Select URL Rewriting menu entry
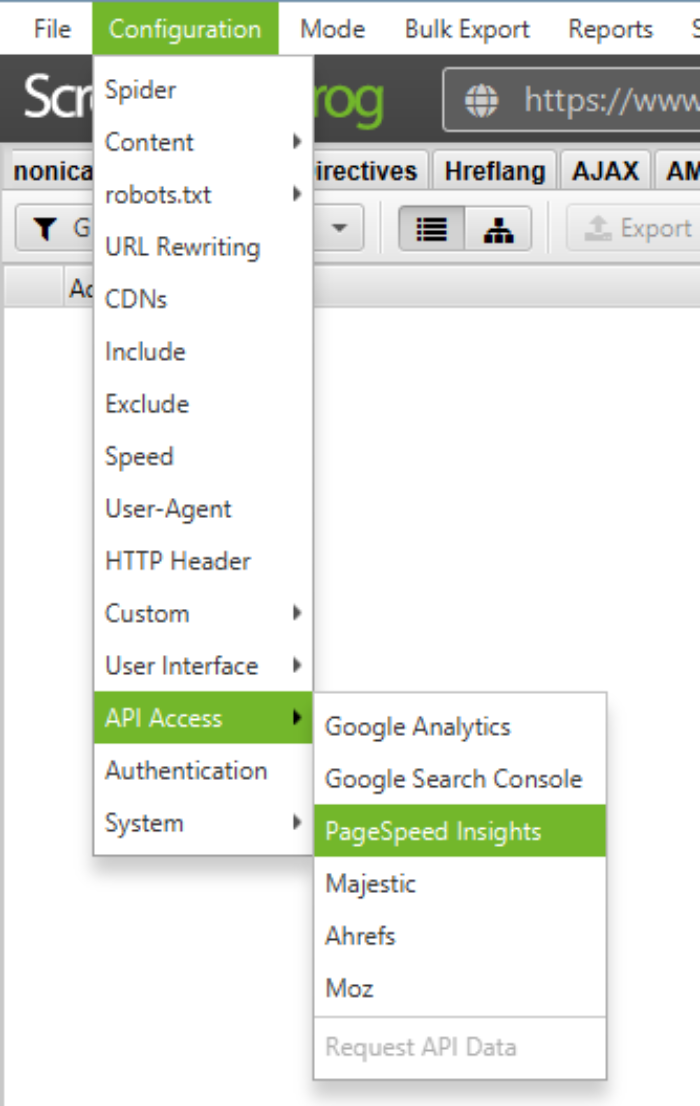 [183, 247]
